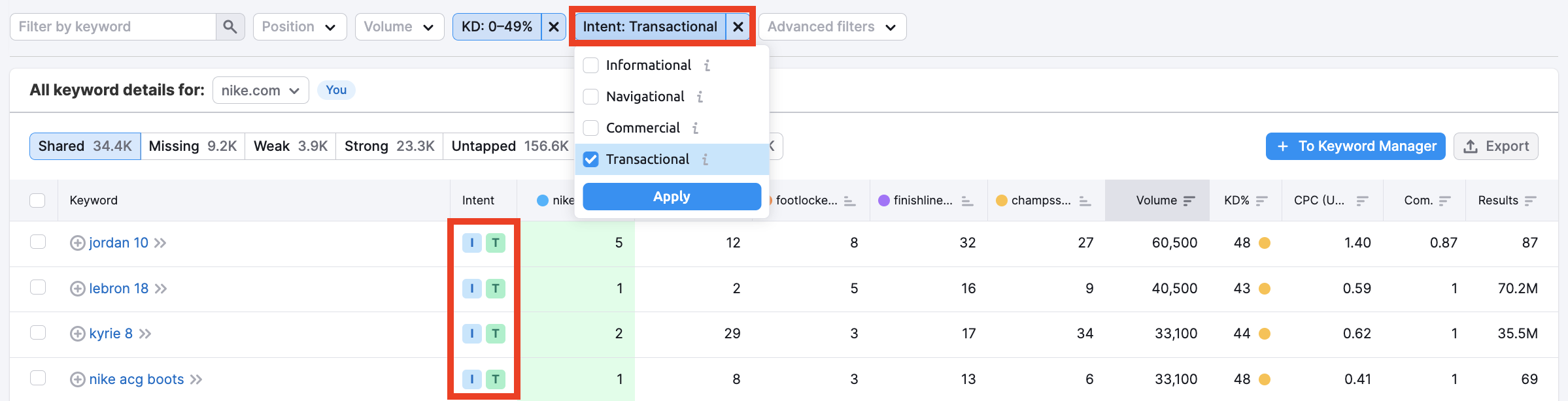
Task: Click the double-arrow icon after nike acg boots
Action: coord(196,379)
